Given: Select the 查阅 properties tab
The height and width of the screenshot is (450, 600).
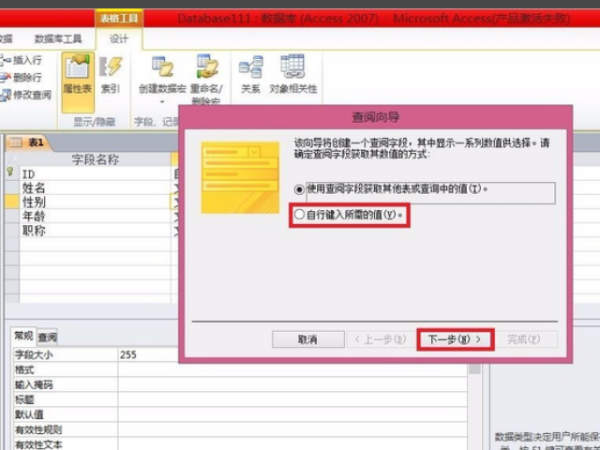Looking at the screenshot, I should point(47,337).
